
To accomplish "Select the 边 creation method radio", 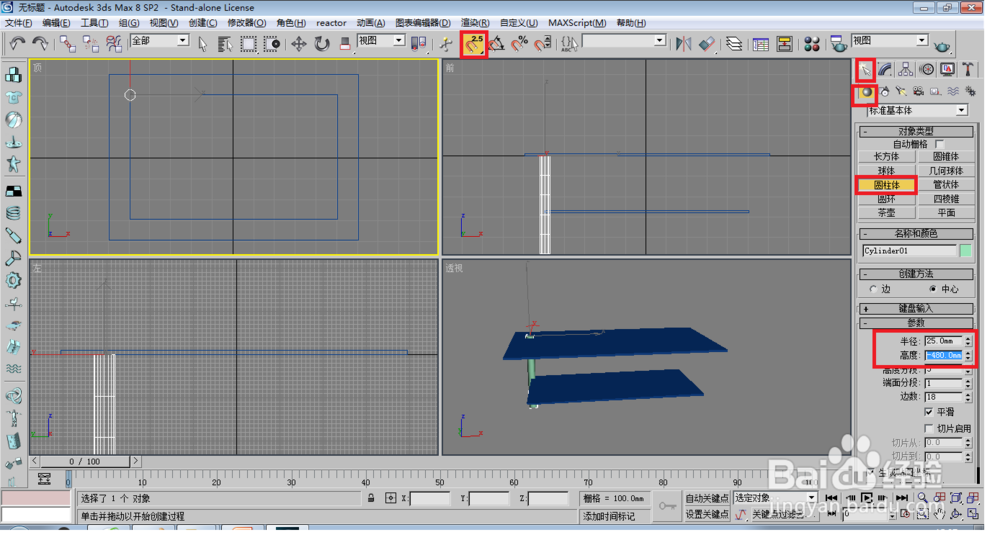I will 874,289.
